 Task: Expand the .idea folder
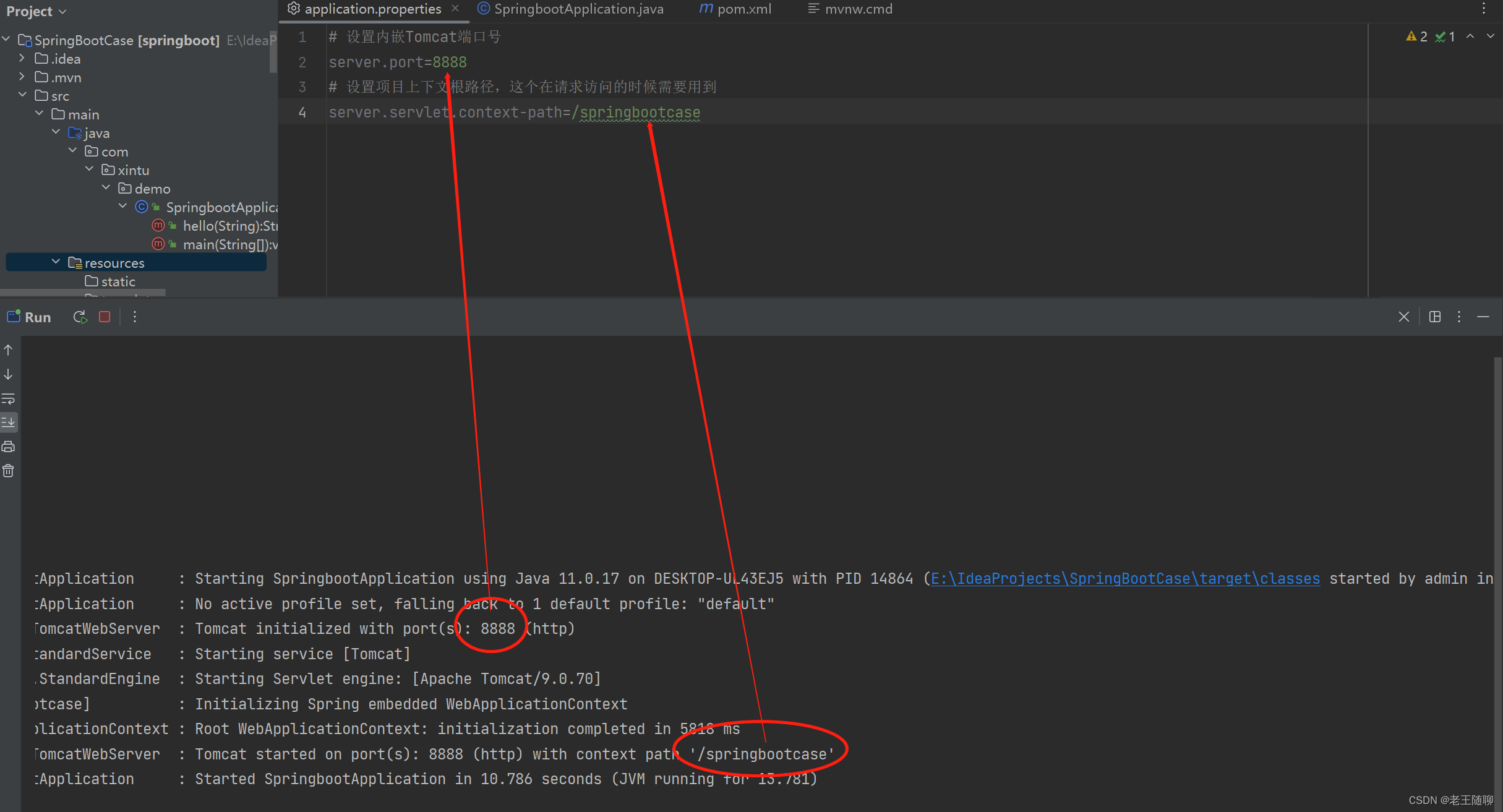point(22,58)
